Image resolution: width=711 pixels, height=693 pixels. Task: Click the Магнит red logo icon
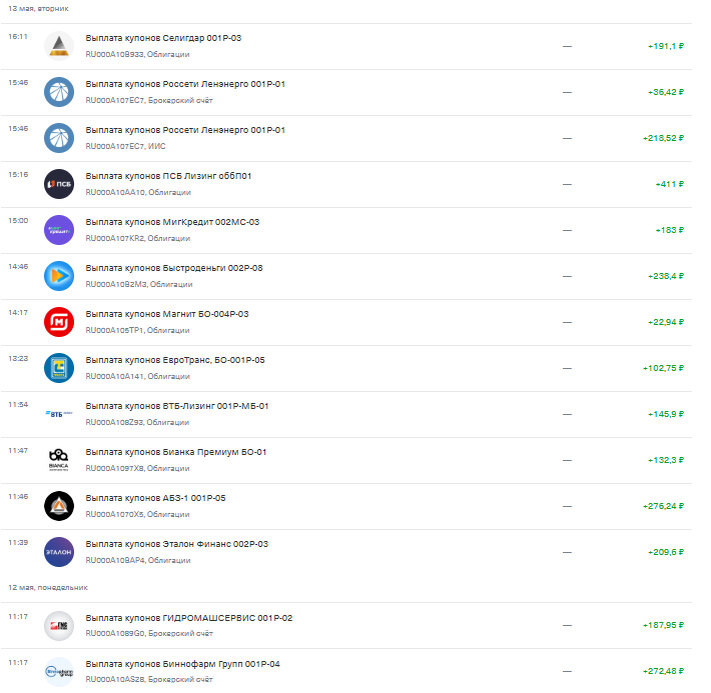59,322
